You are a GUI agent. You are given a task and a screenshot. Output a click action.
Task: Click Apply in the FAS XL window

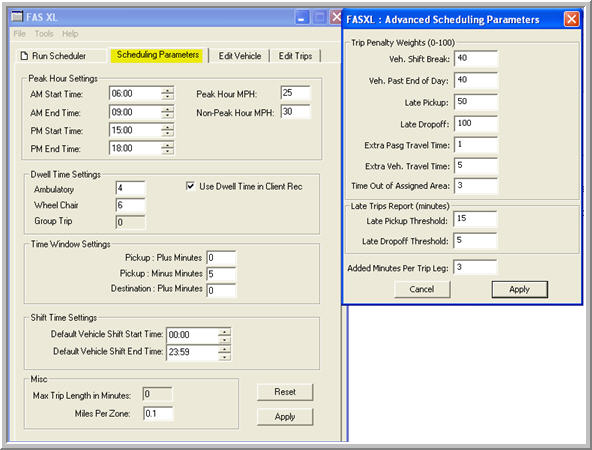(285, 417)
